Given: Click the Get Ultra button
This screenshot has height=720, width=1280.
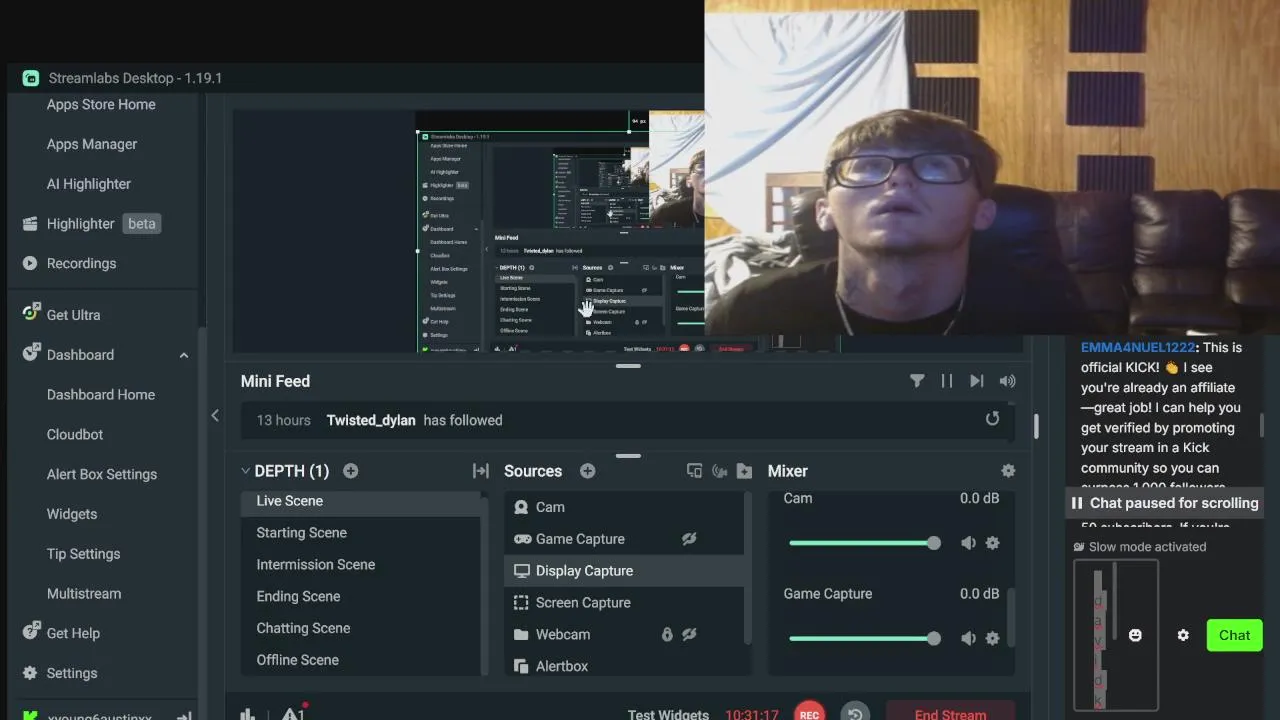Looking at the screenshot, I should point(73,315).
